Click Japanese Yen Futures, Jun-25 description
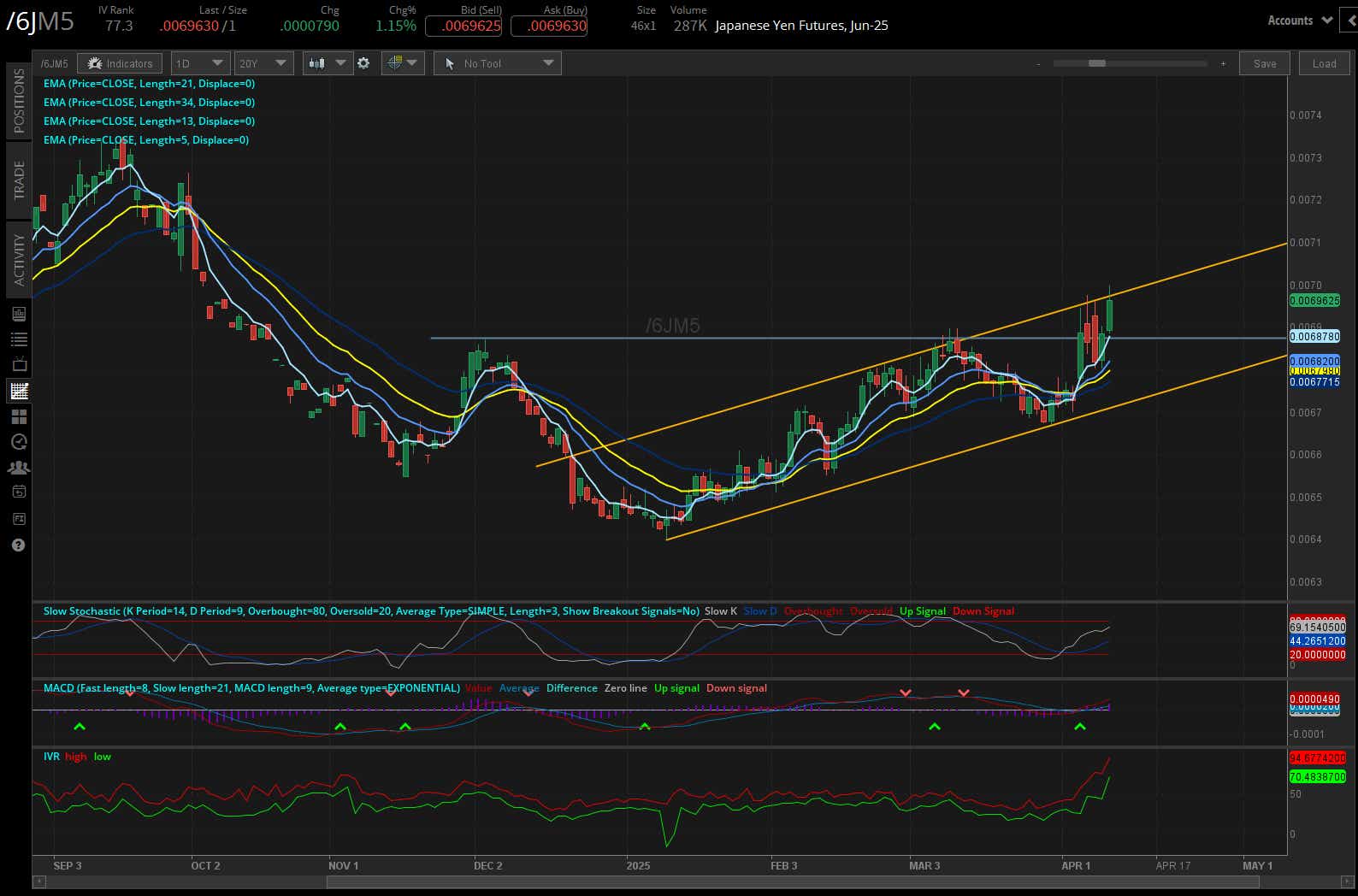This screenshot has height=896, width=1358. click(801, 26)
